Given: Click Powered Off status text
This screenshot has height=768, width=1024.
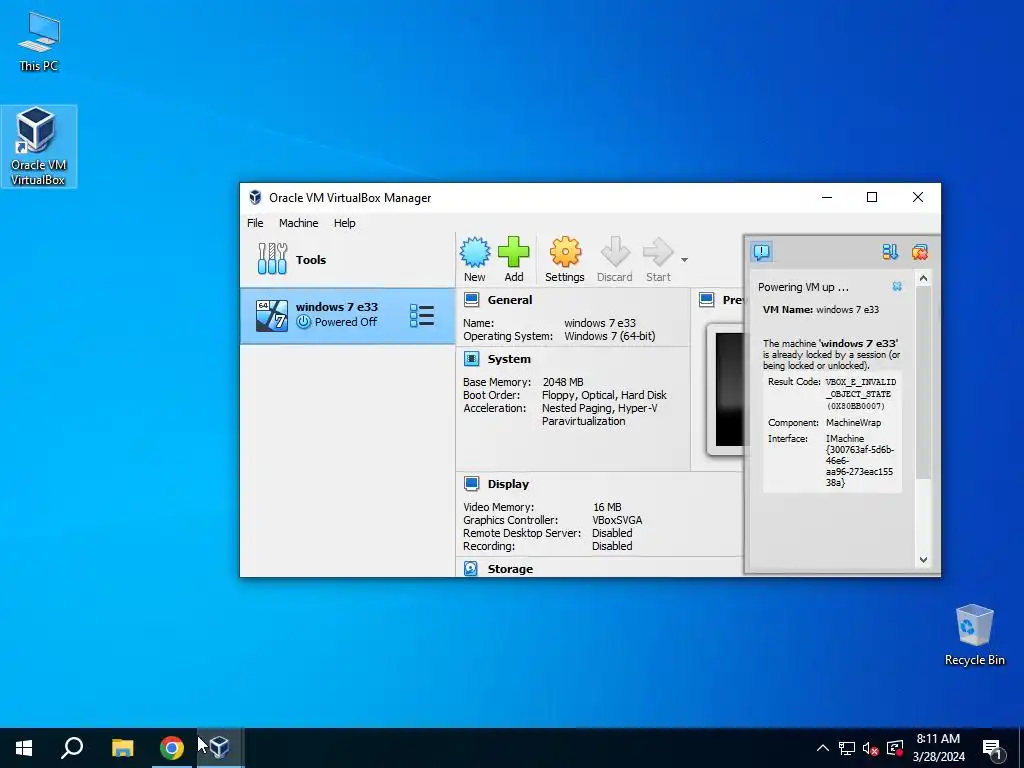Looking at the screenshot, I should 345,322.
